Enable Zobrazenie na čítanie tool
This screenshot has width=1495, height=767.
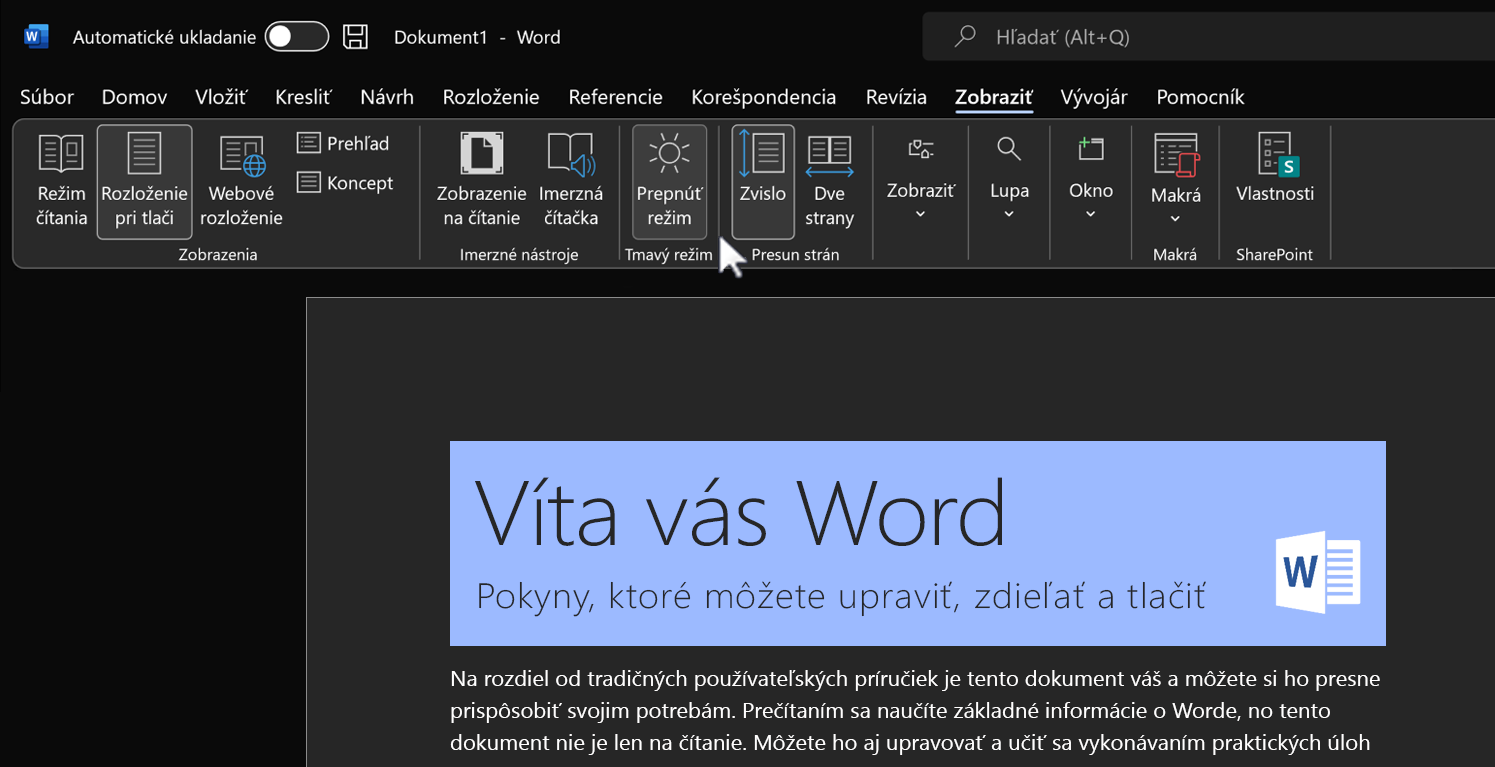pyautogui.click(x=481, y=181)
